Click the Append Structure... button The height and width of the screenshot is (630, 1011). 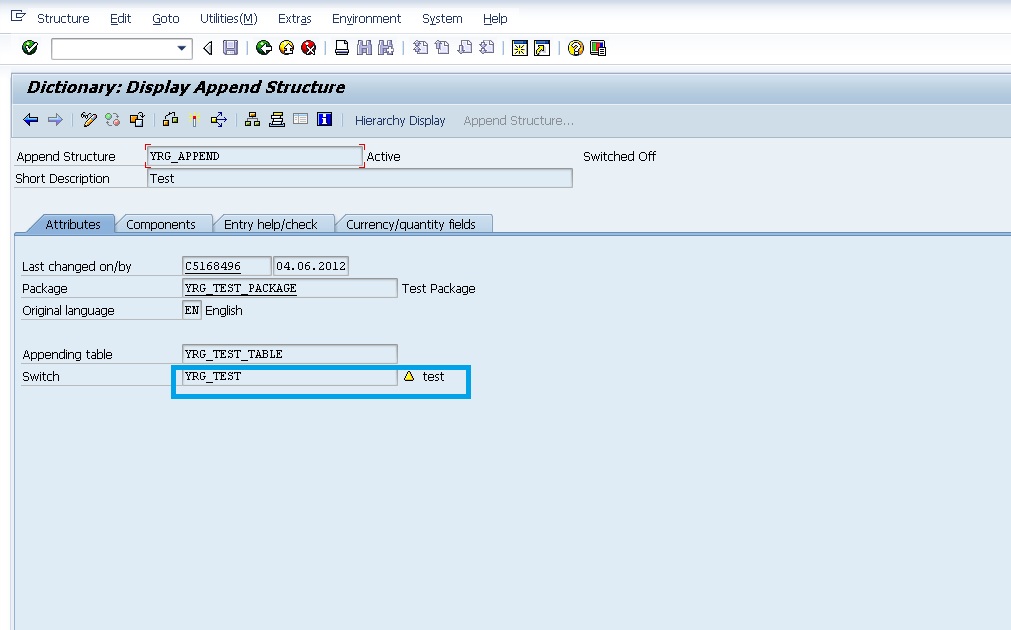tap(518, 121)
